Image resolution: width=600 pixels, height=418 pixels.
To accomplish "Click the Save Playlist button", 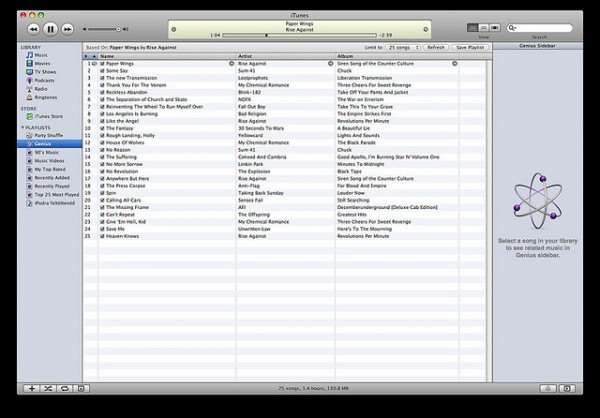I will 470,47.
